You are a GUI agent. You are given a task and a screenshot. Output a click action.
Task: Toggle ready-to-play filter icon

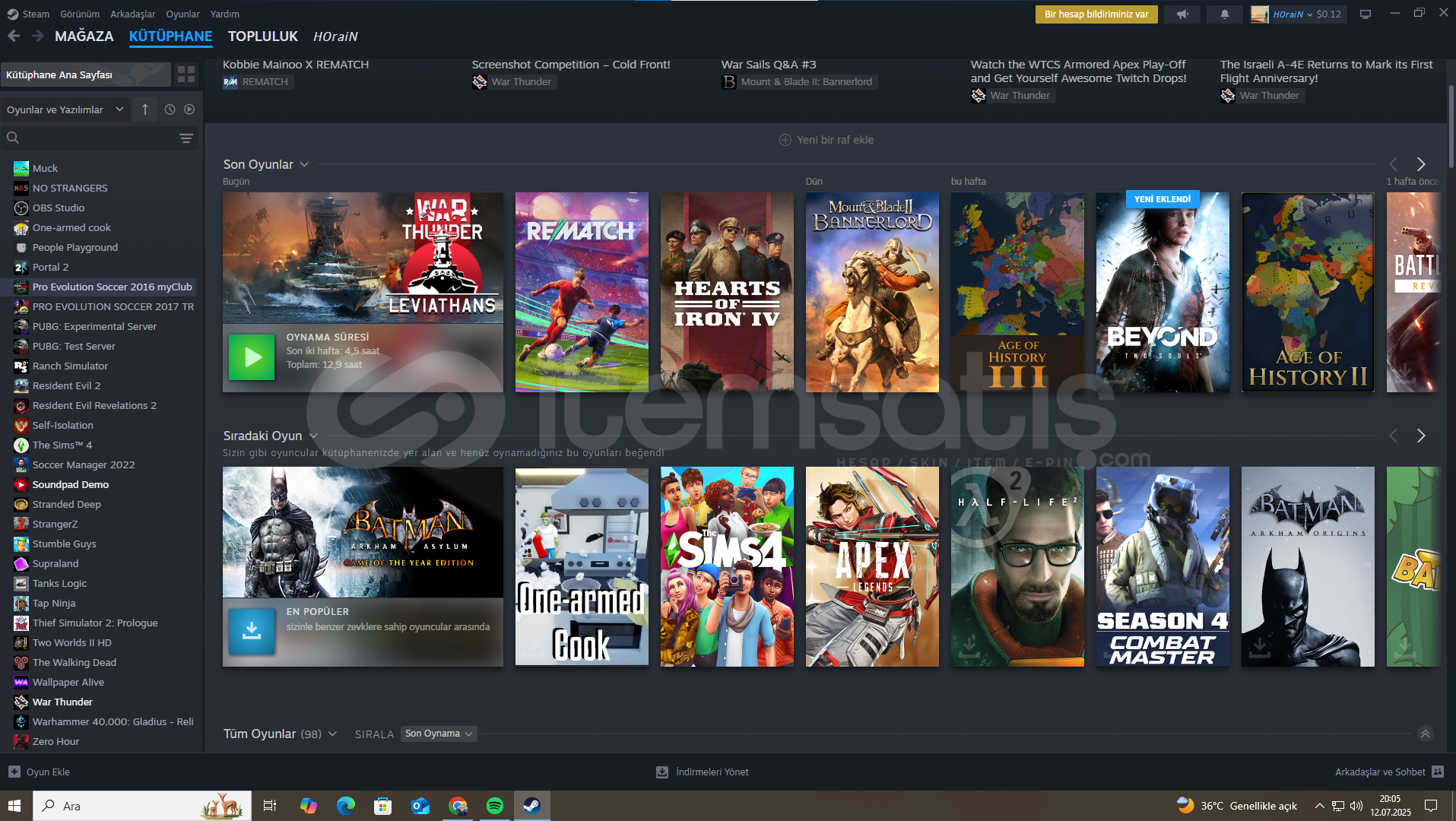[x=189, y=109]
